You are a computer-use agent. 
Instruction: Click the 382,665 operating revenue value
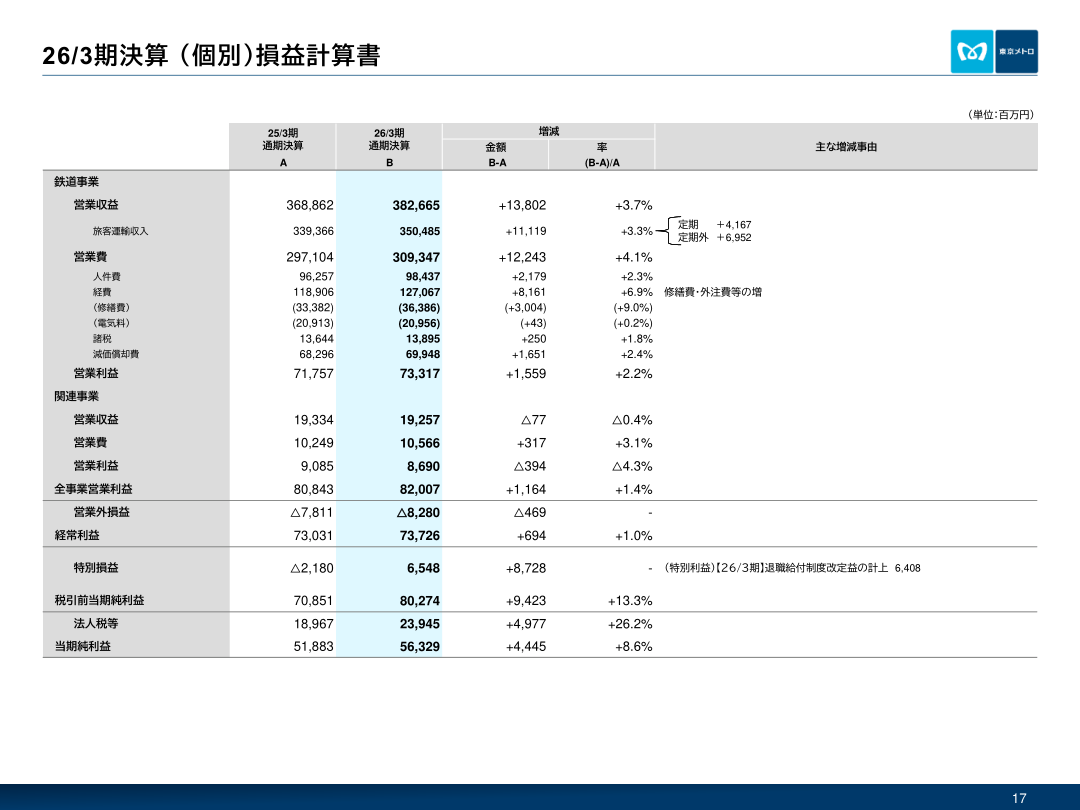[416, 205]
